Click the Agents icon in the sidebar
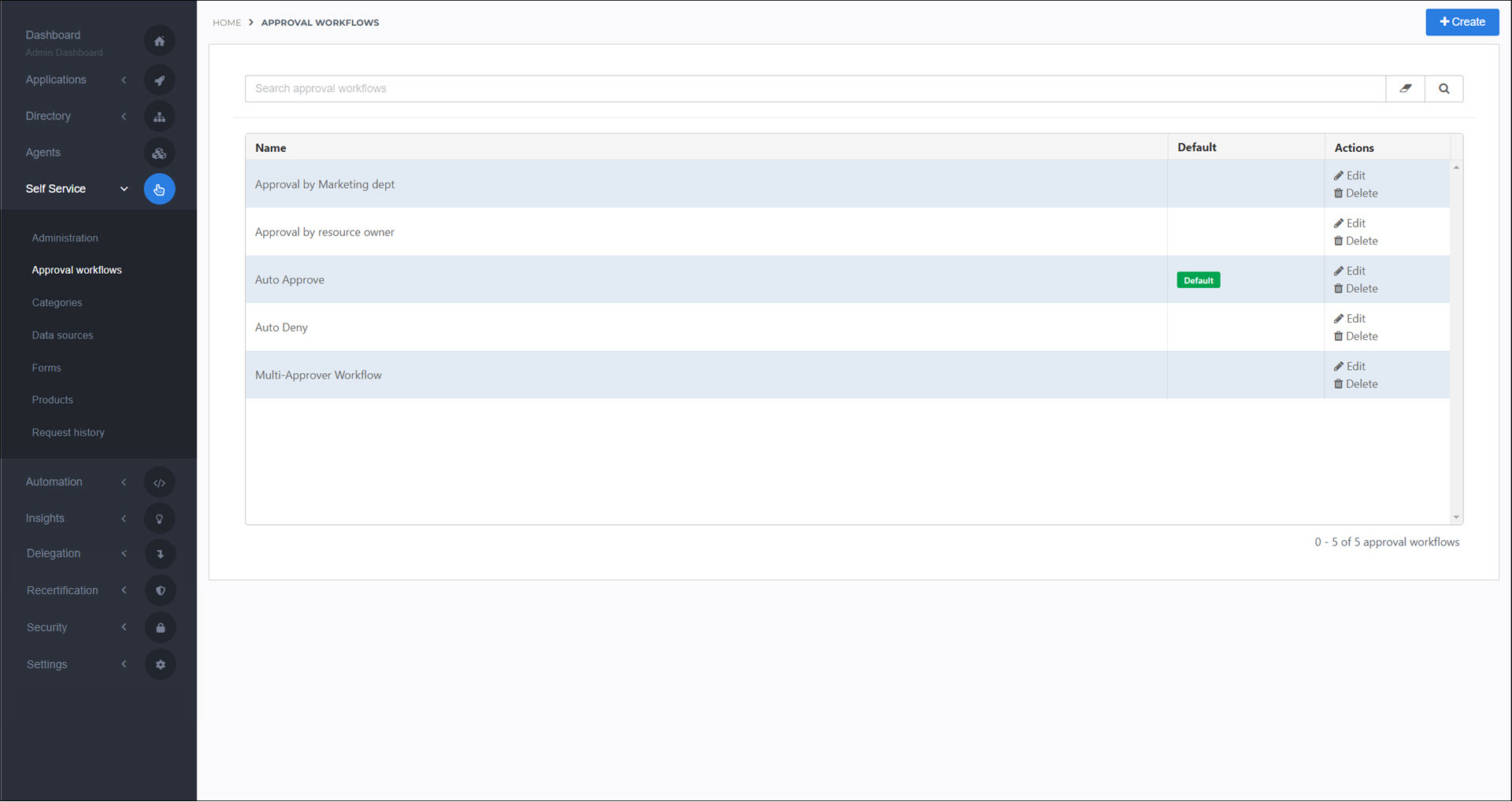This screenshot has width=1512, height=802. 160,153
